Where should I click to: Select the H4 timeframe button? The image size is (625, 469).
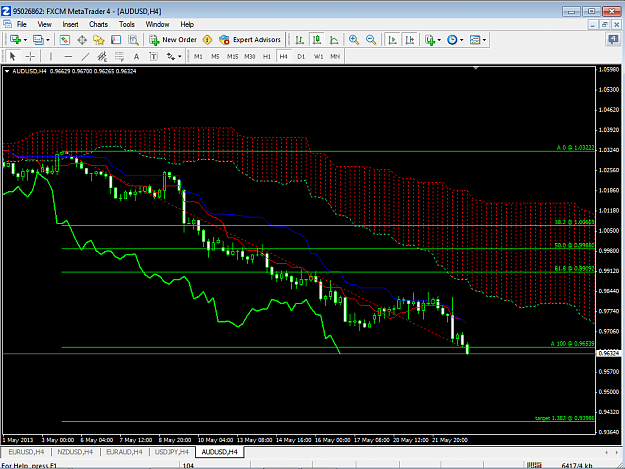point(283,56)
